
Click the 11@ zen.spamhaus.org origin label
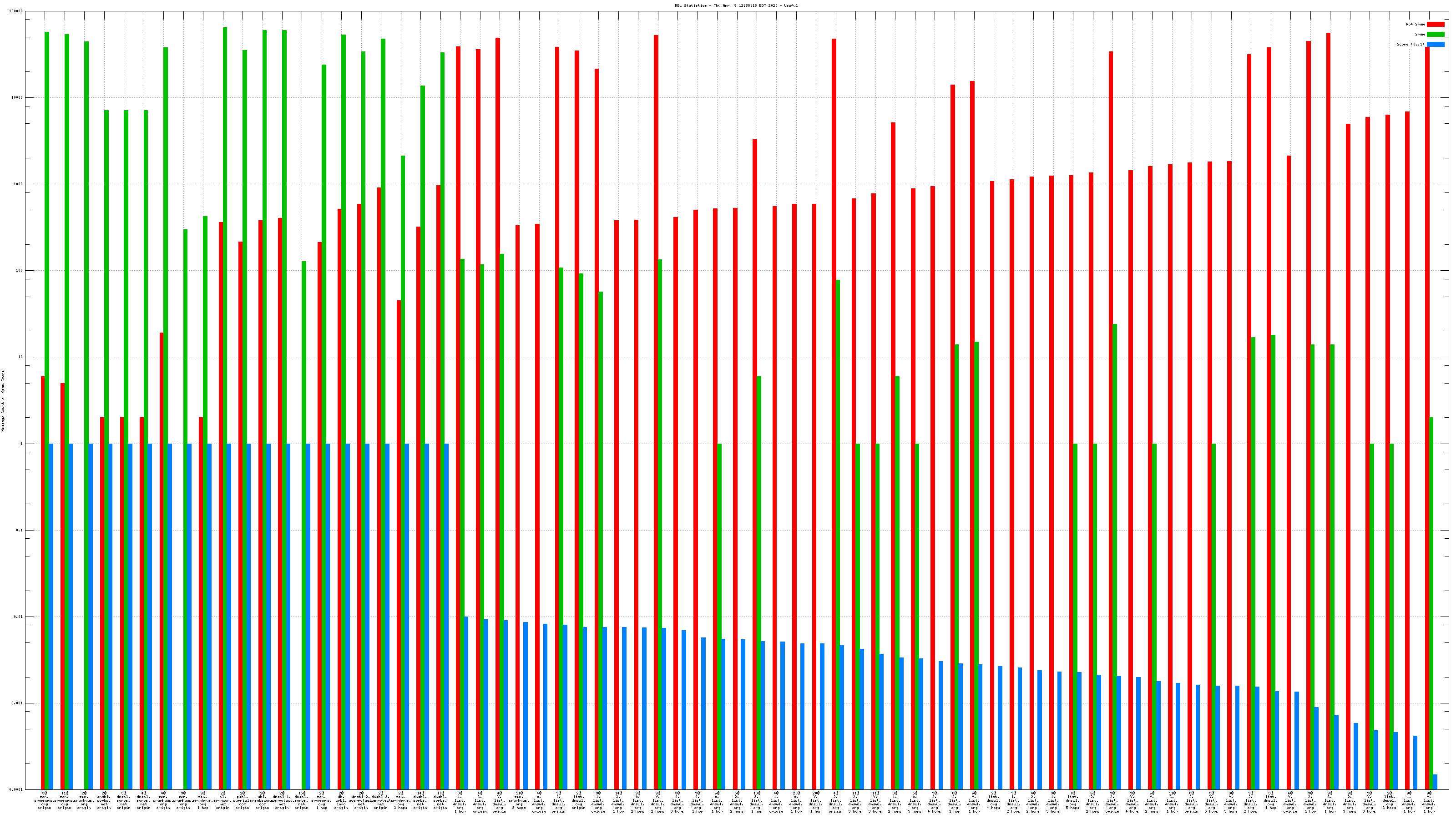(65, 800)
